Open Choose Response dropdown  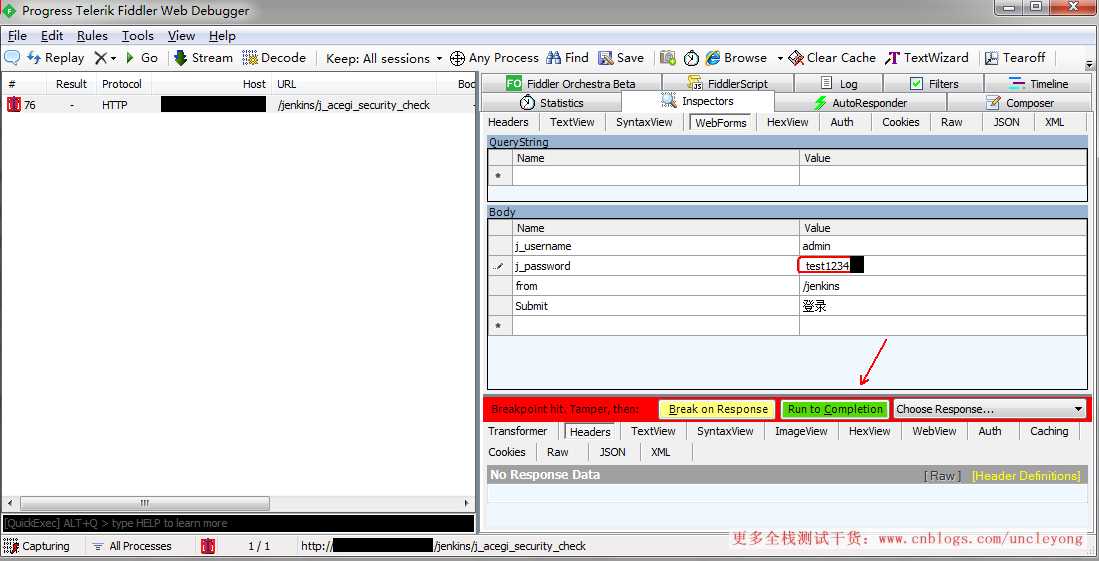point(990,410)
